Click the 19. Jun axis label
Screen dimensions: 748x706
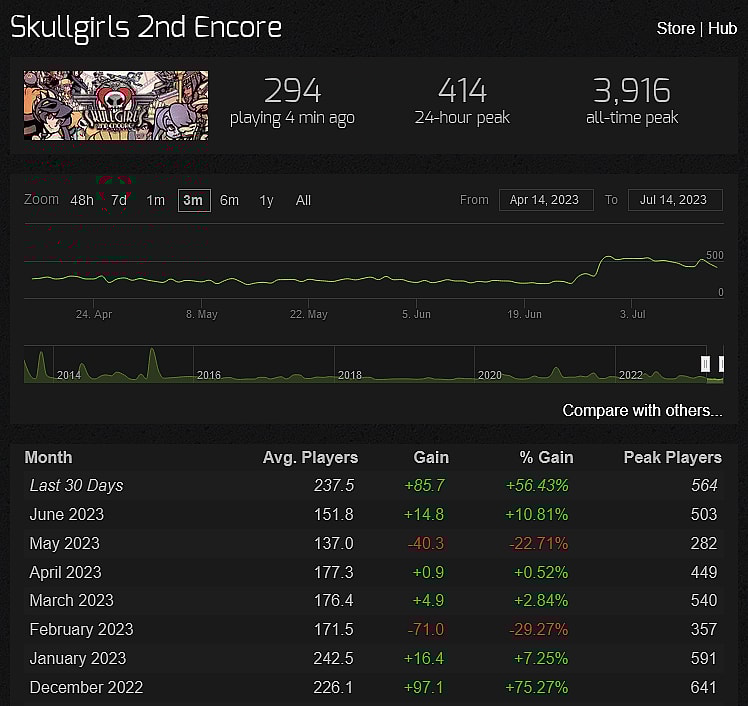(524, 314)
